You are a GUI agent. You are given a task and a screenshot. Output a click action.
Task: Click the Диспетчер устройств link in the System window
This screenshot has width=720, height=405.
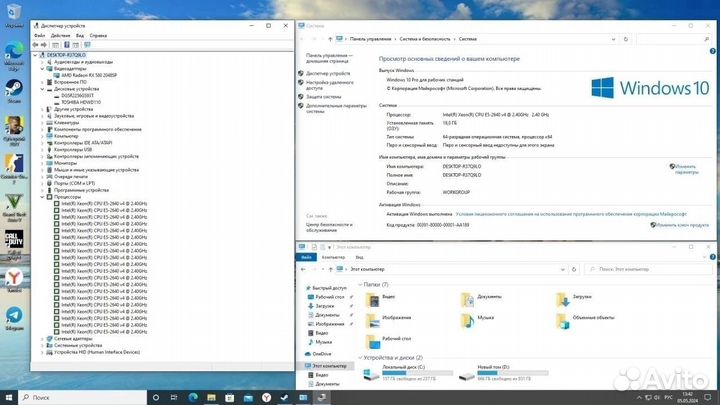point(328,73)
